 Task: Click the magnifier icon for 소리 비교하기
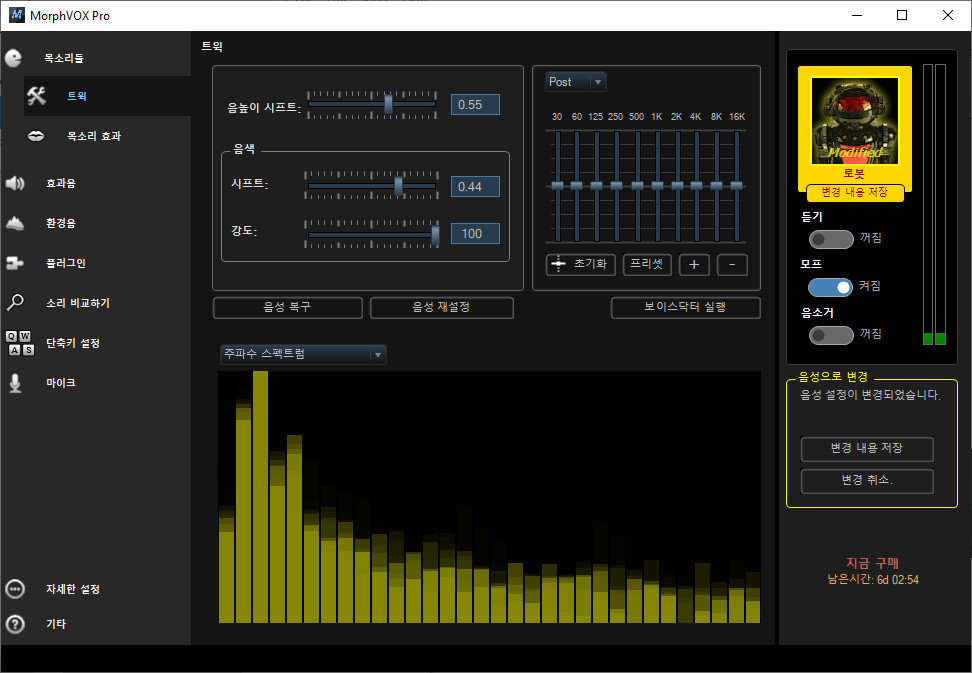pos(15,302)
